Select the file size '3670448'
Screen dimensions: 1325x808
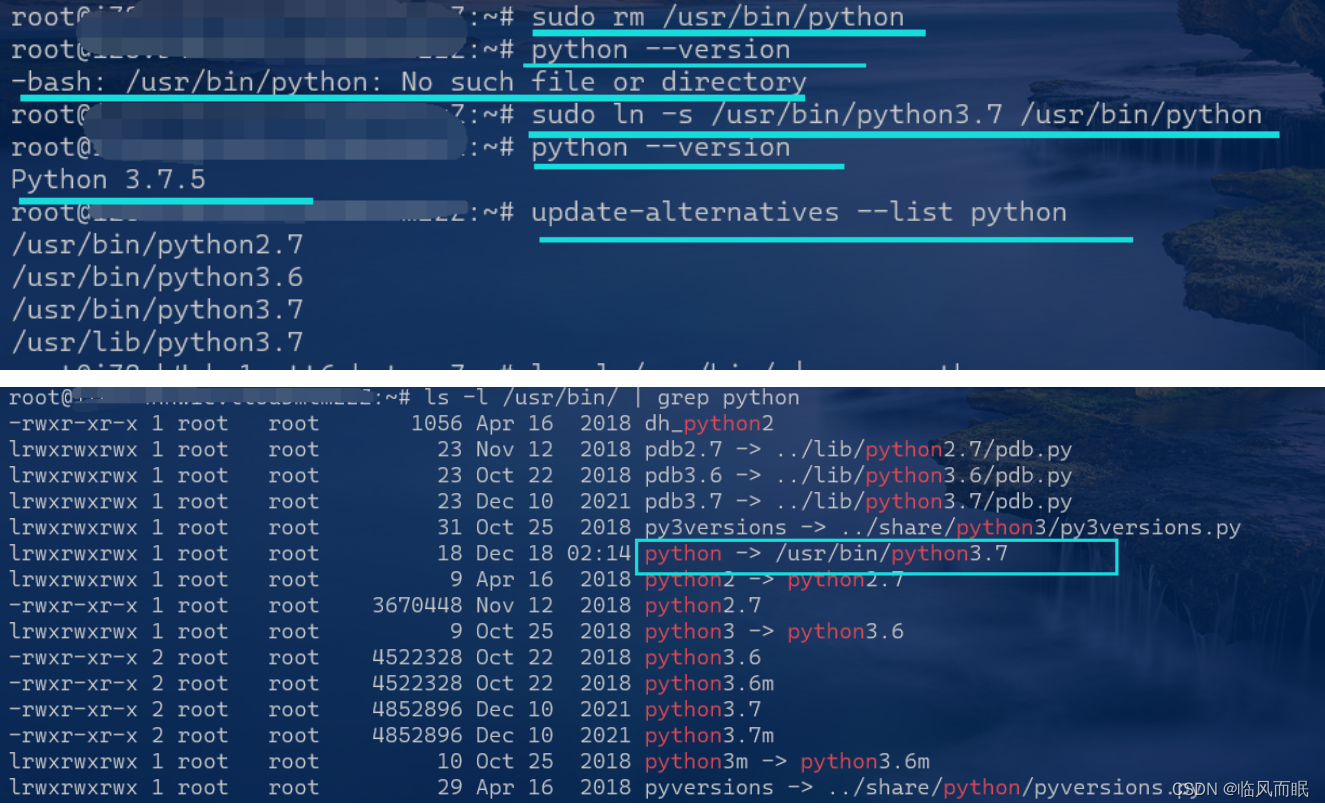[x=417, y=606]
